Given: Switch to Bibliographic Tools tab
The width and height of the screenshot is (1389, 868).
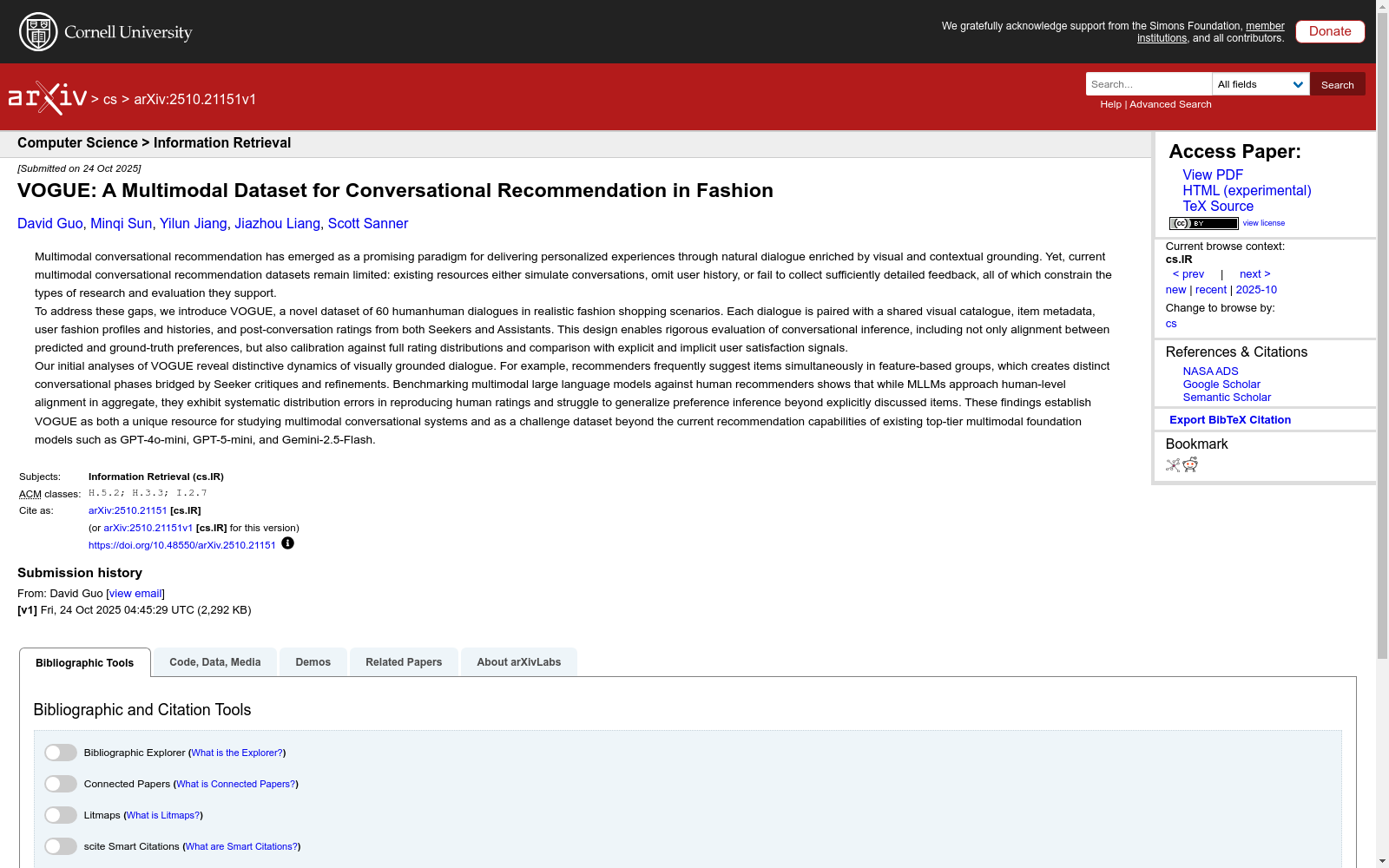Looking at the screenshot, I should pyautogui.click(x=85, y=662).
